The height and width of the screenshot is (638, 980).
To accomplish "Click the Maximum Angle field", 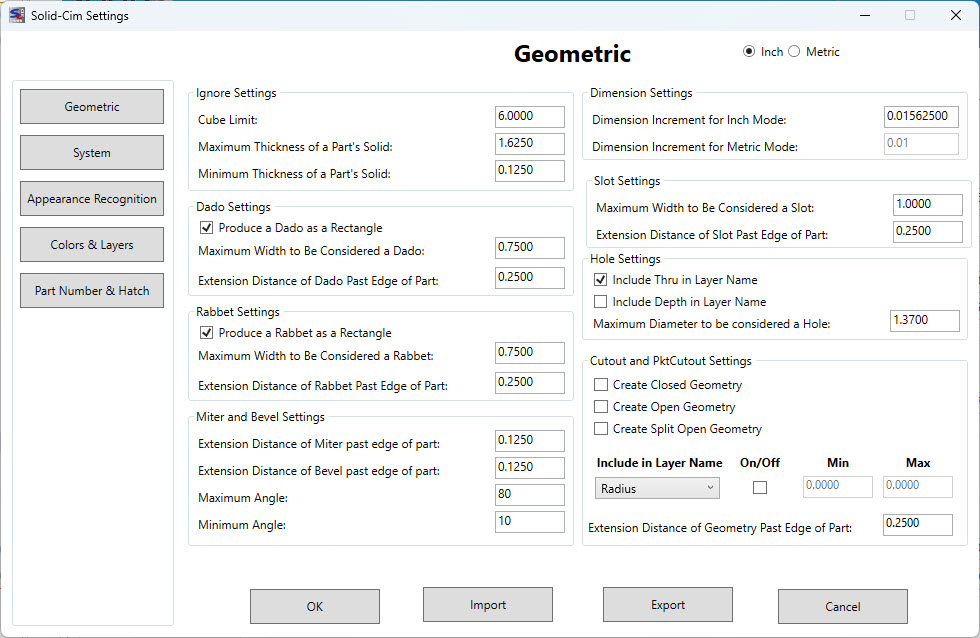I will click(529, 495).
